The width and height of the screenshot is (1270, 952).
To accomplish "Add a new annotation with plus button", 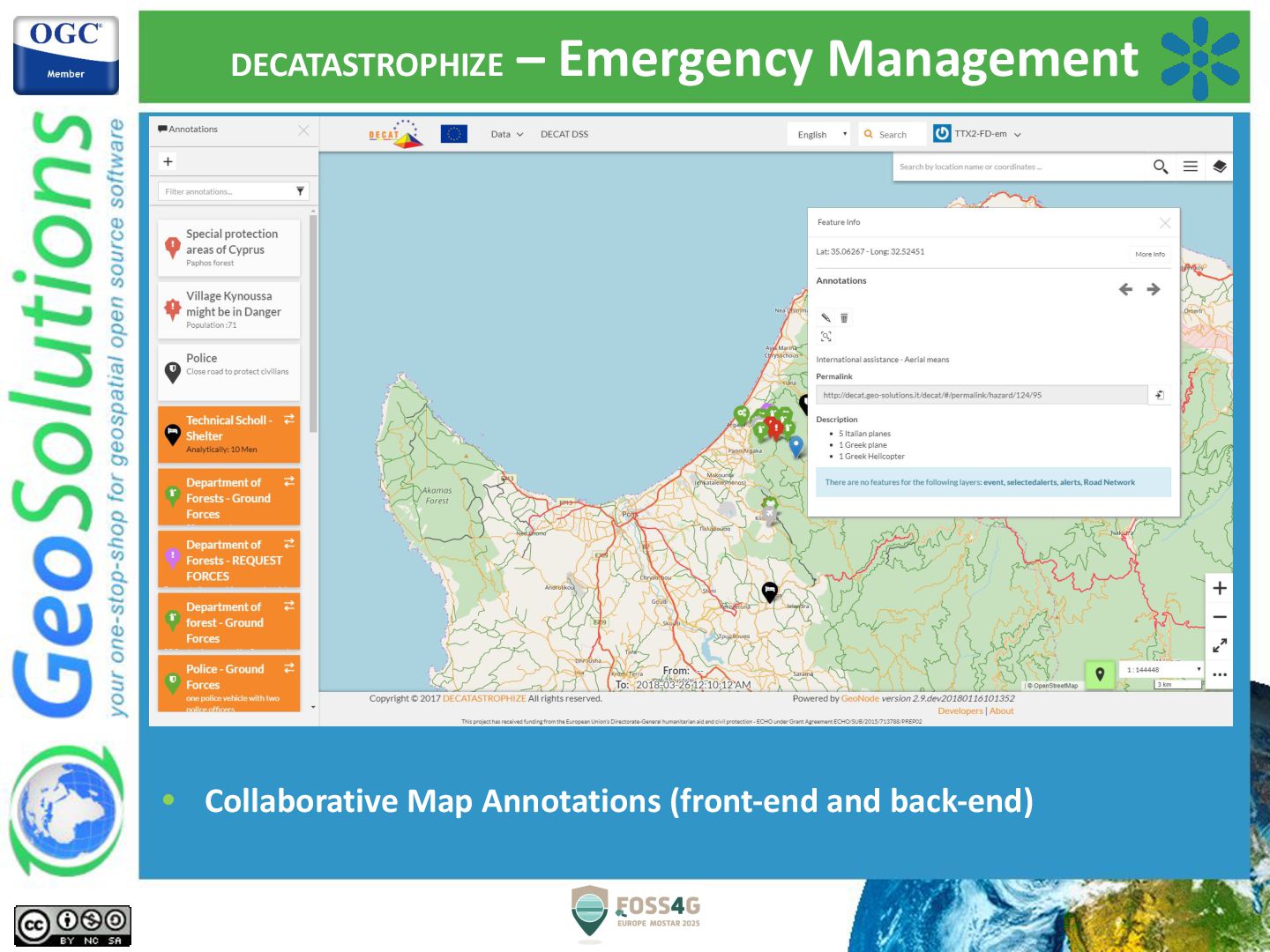I will [168, 161].
